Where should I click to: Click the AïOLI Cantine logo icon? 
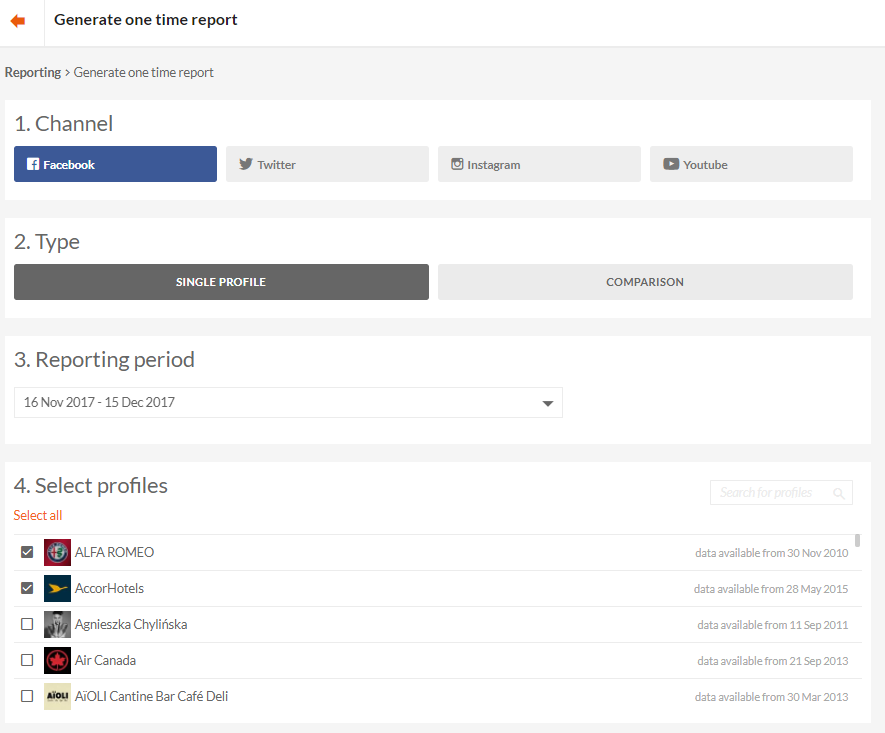click(58, 696)
